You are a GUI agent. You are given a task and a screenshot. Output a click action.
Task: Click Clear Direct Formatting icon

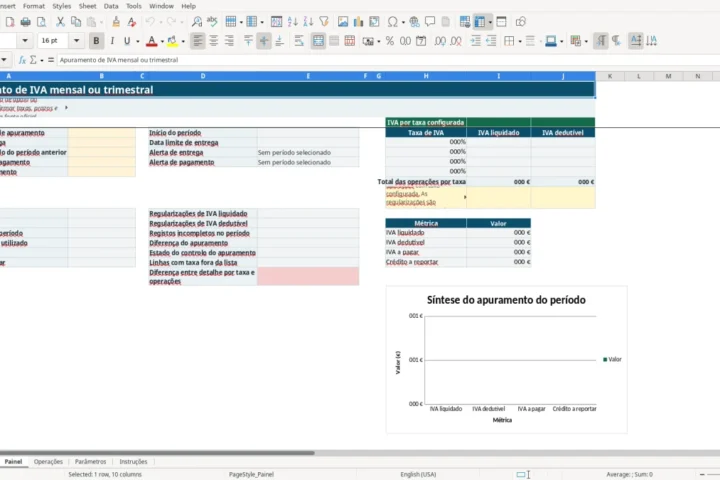click(x=132, y=22)
